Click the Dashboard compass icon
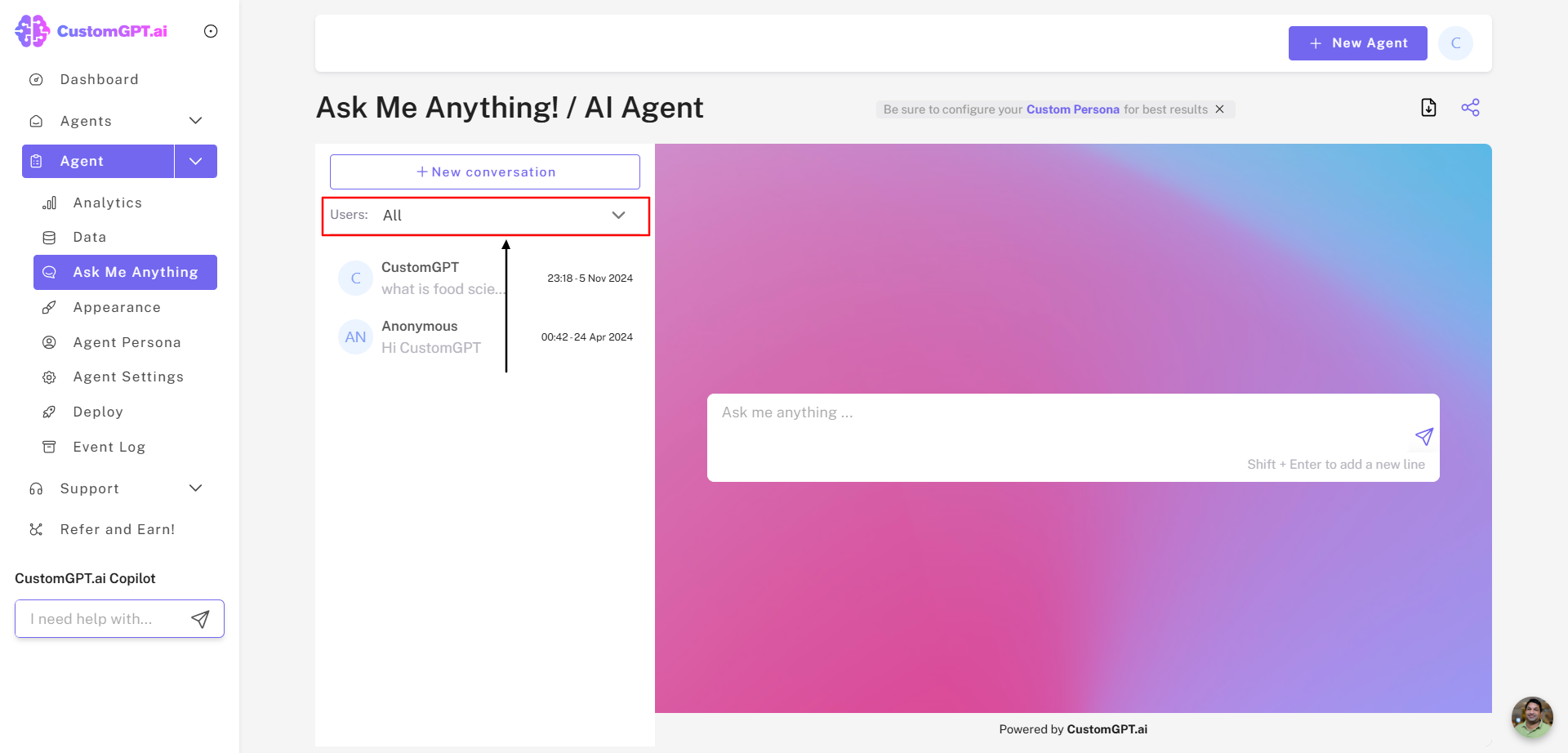The width and height of the screenshot is (1568, 753). coord(36,79)
